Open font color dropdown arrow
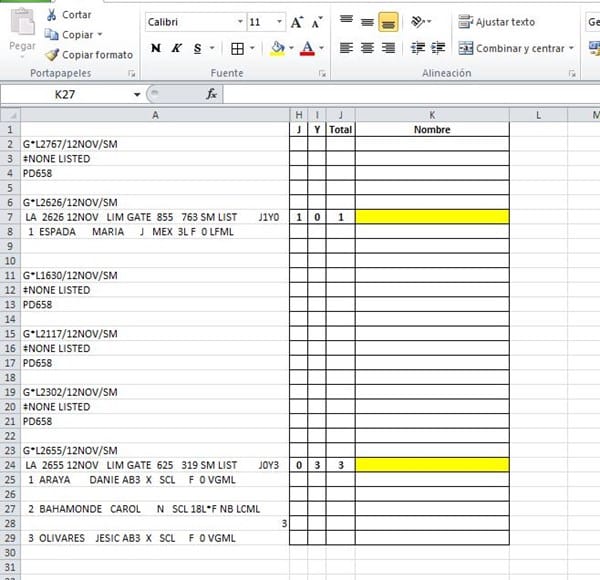 point(321,48)
